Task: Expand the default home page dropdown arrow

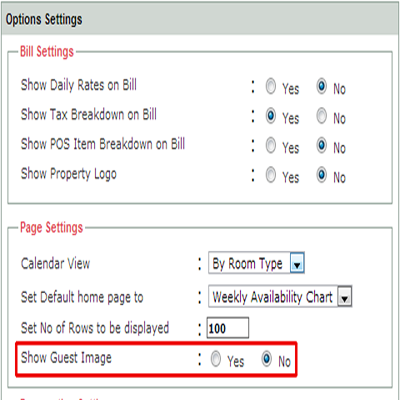Action: point(345,296)
